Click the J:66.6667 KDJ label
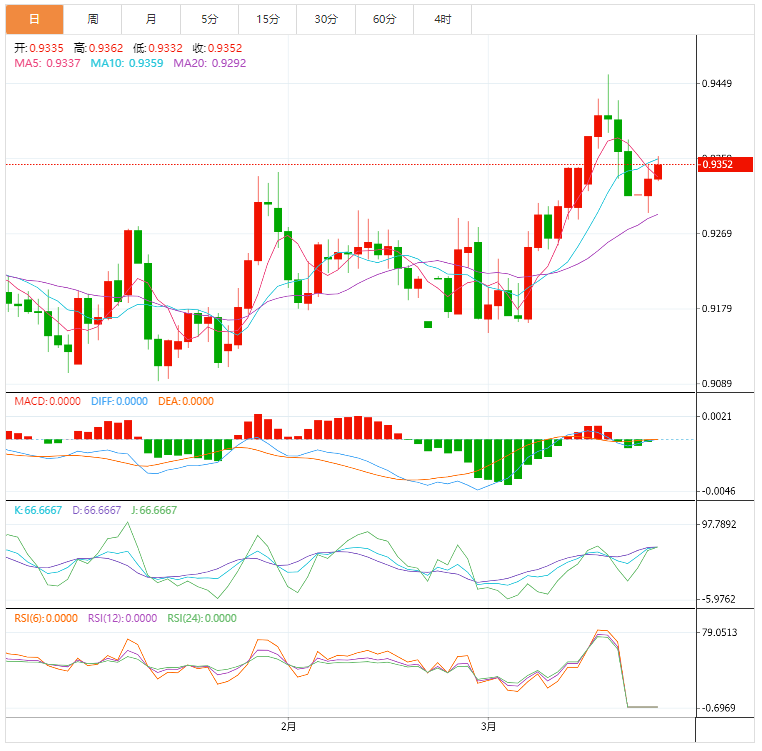 pos(154,510)
